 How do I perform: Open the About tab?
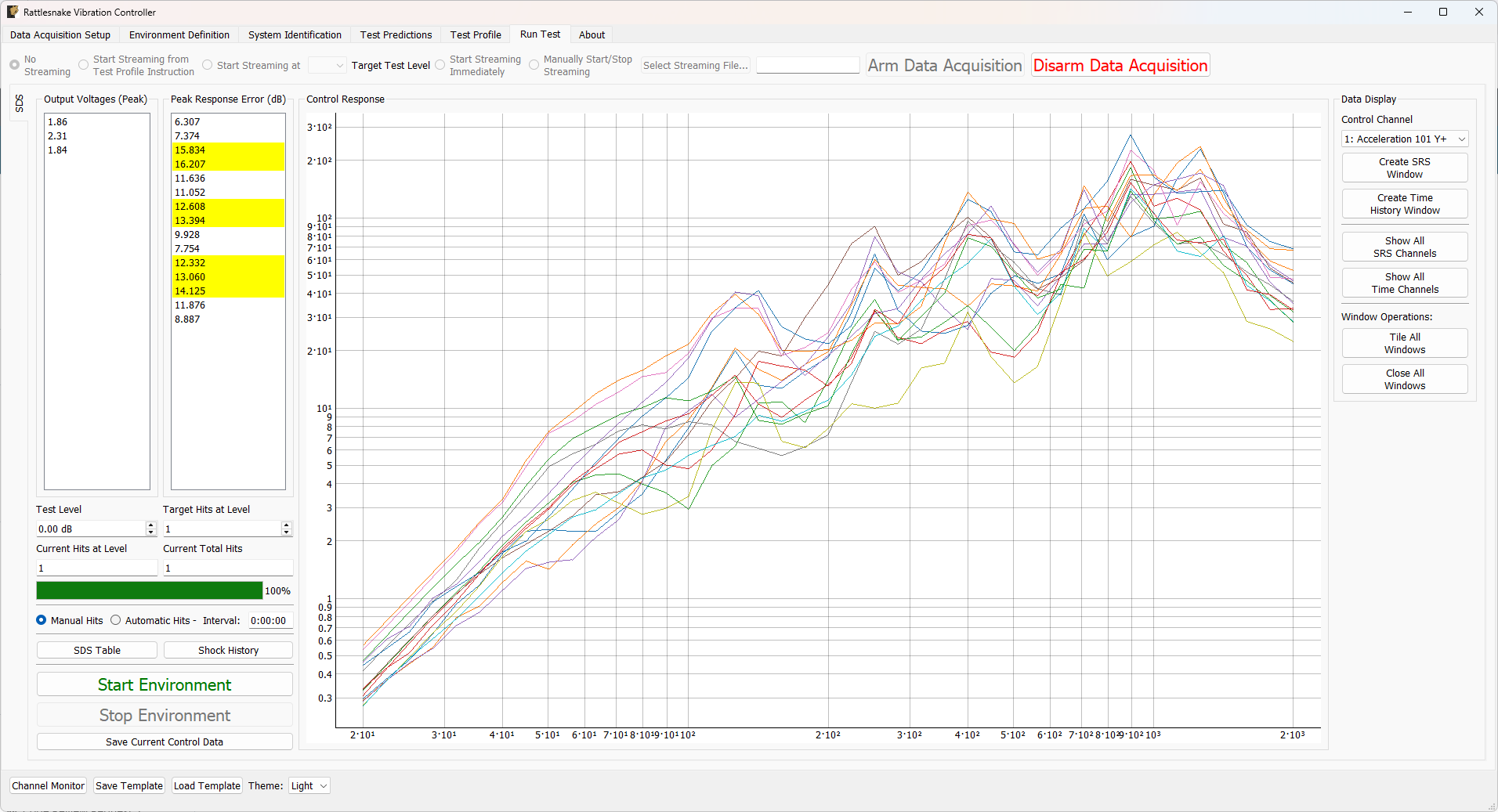pyautogui.click(x=592, y=34)
